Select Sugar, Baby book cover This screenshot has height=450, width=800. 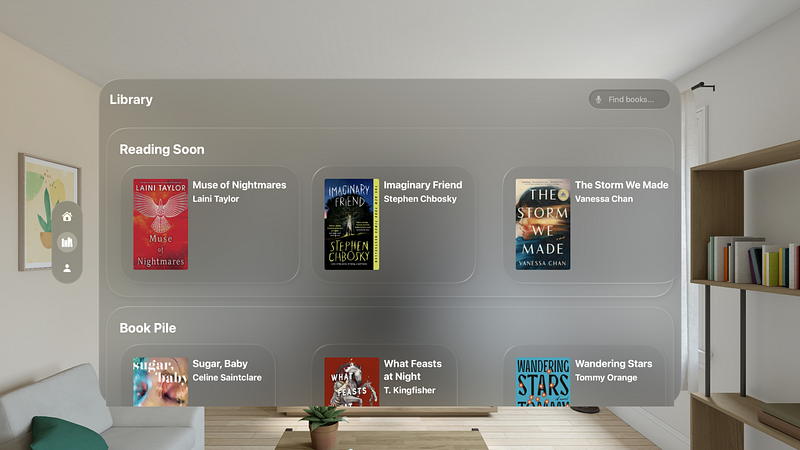(x=161, y=382)
